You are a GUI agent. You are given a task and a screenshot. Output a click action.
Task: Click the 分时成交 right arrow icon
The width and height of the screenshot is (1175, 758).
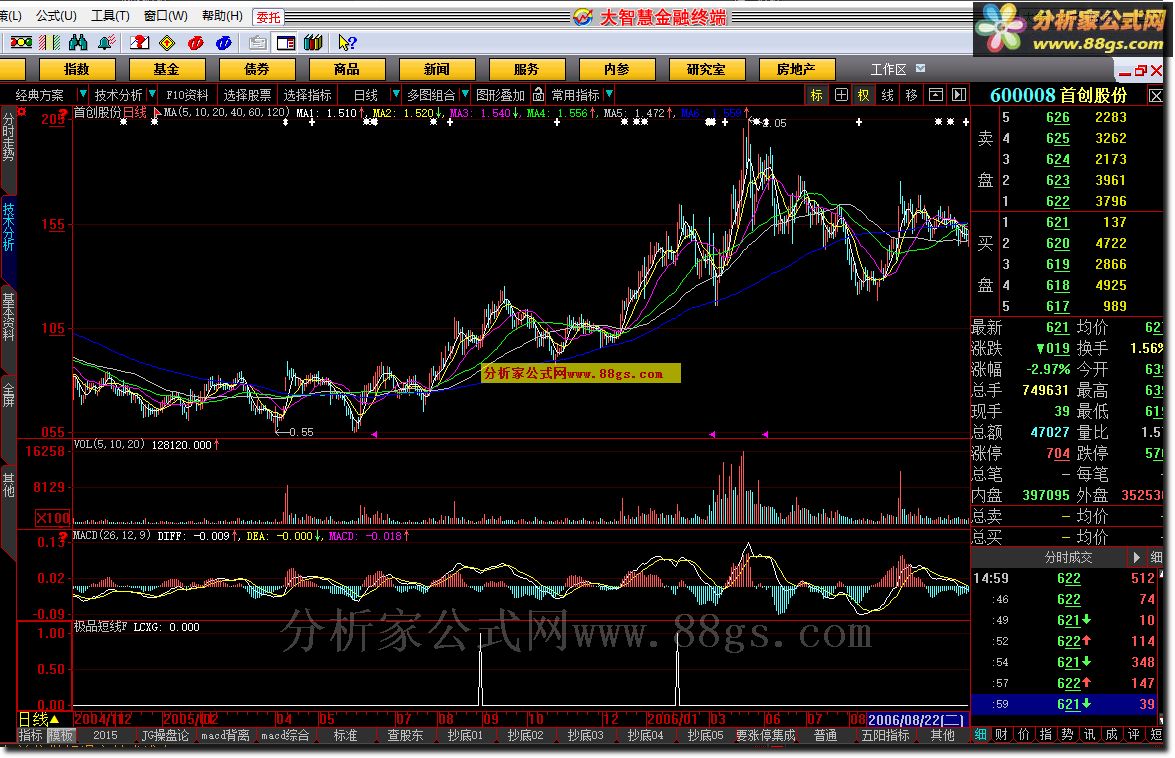click(x=1136, y=557)
